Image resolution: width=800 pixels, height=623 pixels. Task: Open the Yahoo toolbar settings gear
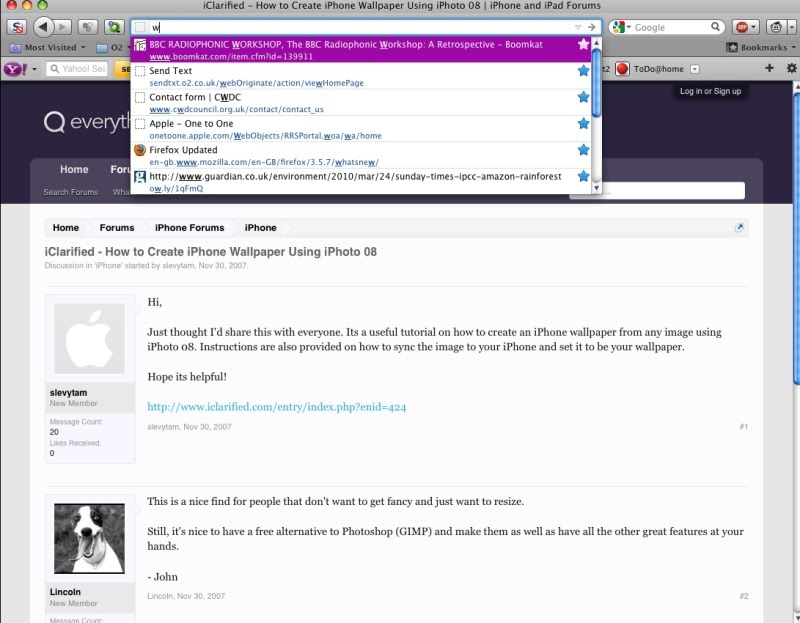click(791, 68)
